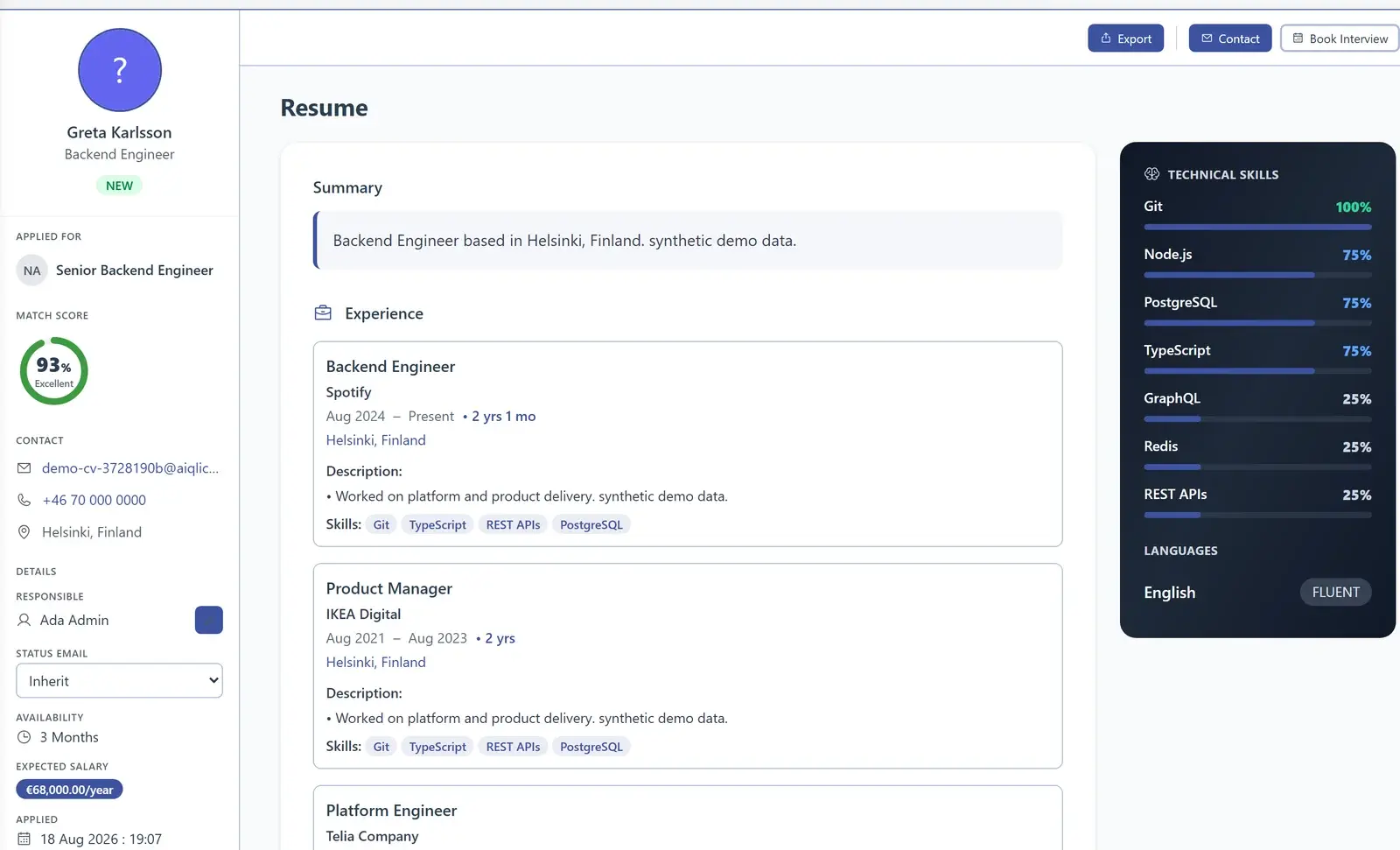Click the location pin icon next to Helsinki

tap(24, 532)
